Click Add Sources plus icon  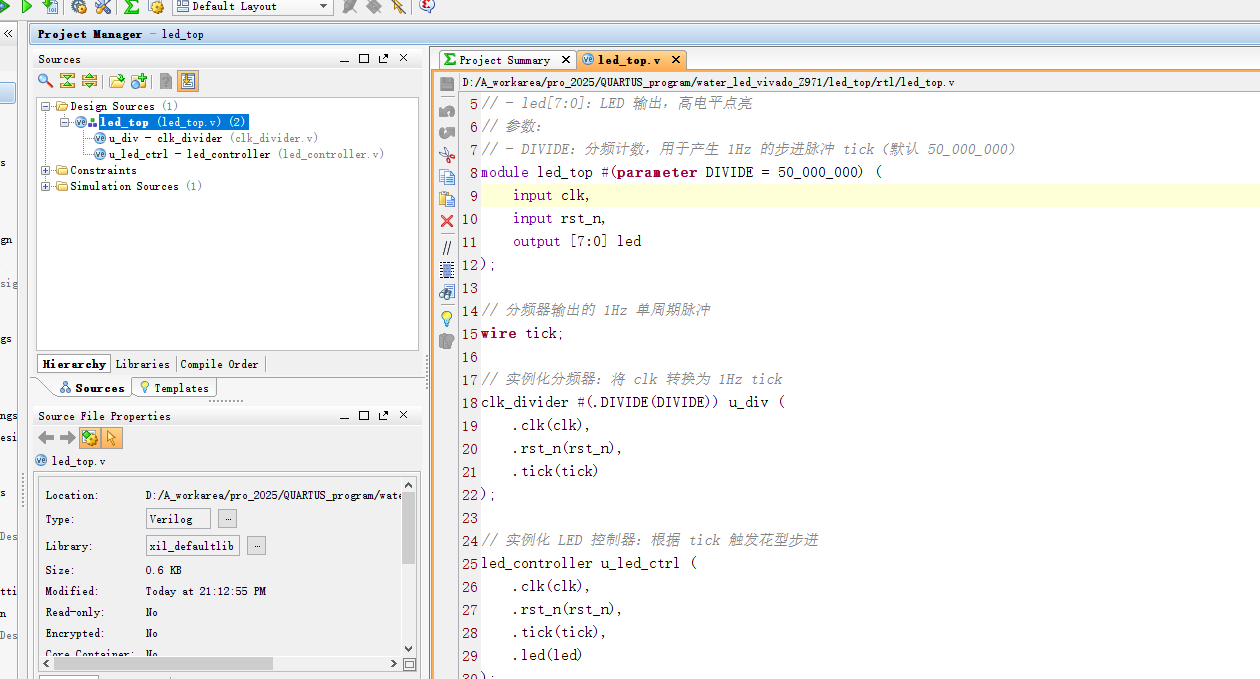click(x=139, y=81)
